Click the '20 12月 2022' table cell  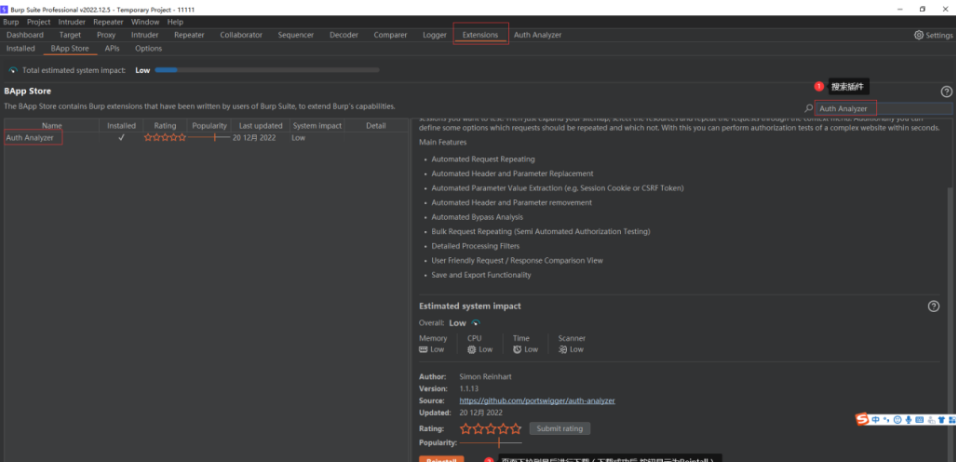(254, 138)
